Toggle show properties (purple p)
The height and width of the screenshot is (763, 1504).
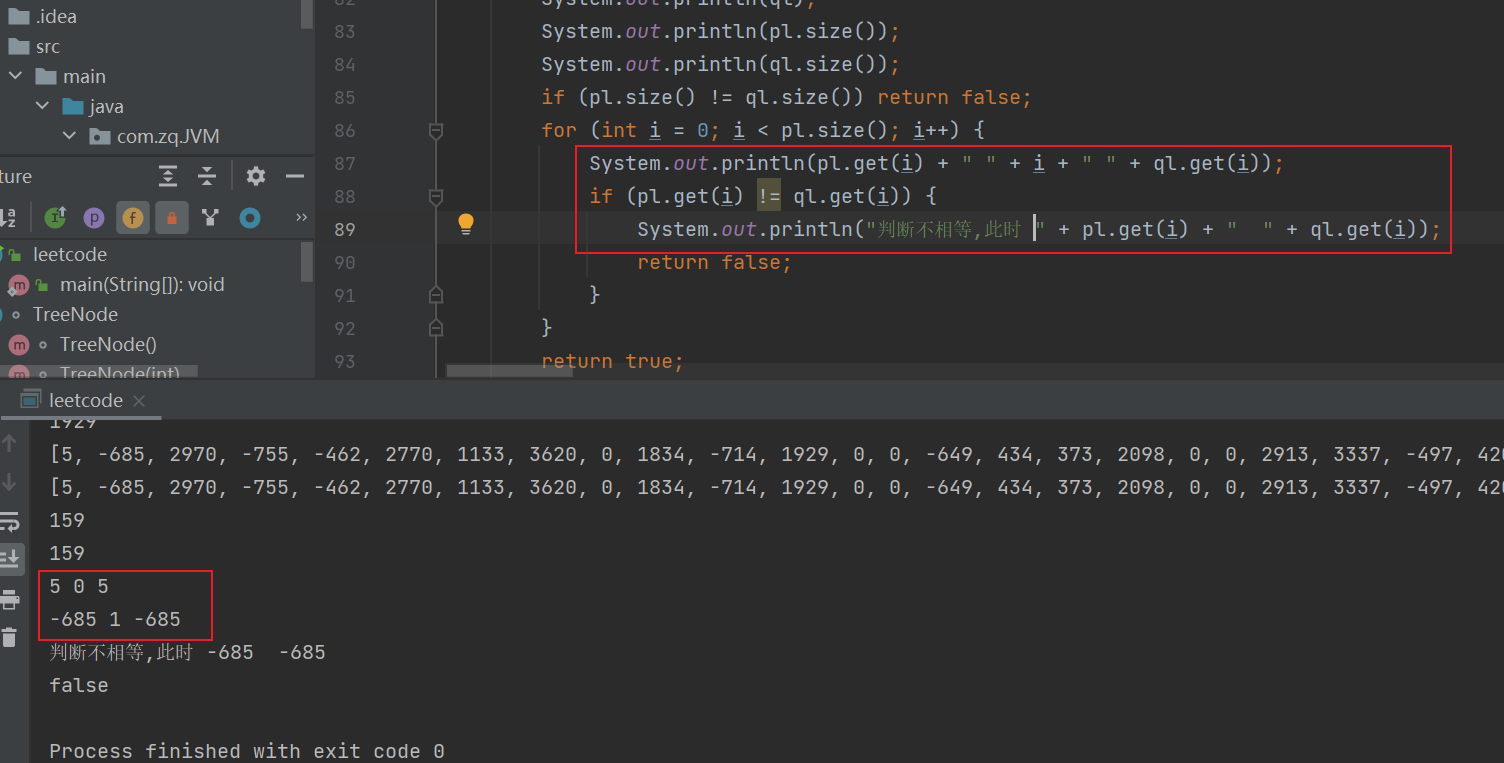point(94,217)
